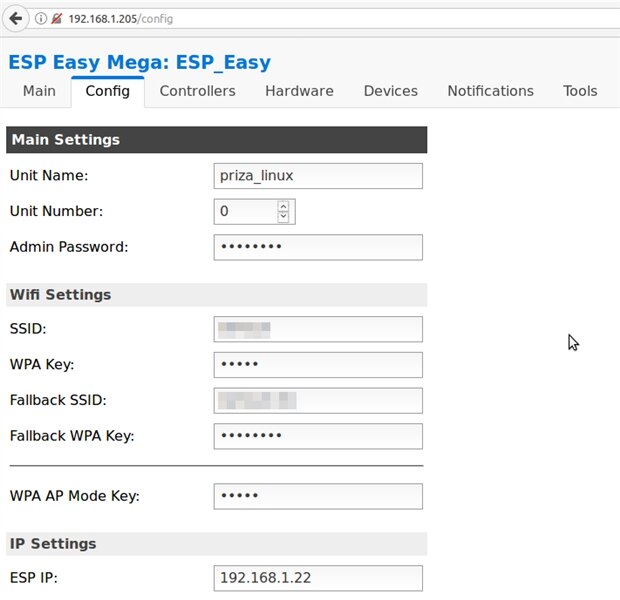Go back with the browser back arrow
The width and height of the screenshot is (620, 600).
(x=15, y=18)
